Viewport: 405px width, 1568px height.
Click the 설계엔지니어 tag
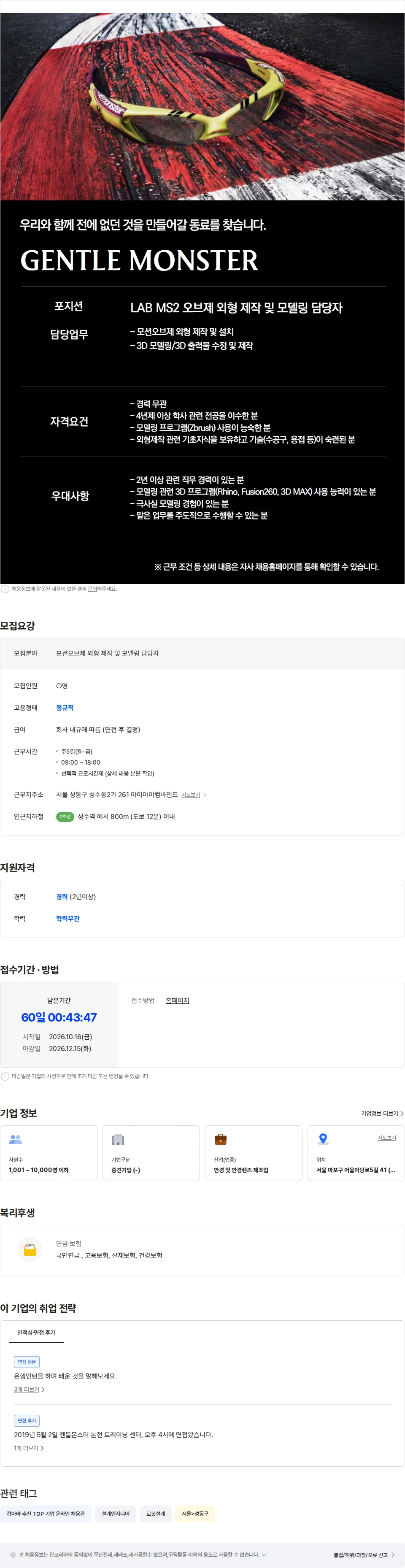(116, 1514)
